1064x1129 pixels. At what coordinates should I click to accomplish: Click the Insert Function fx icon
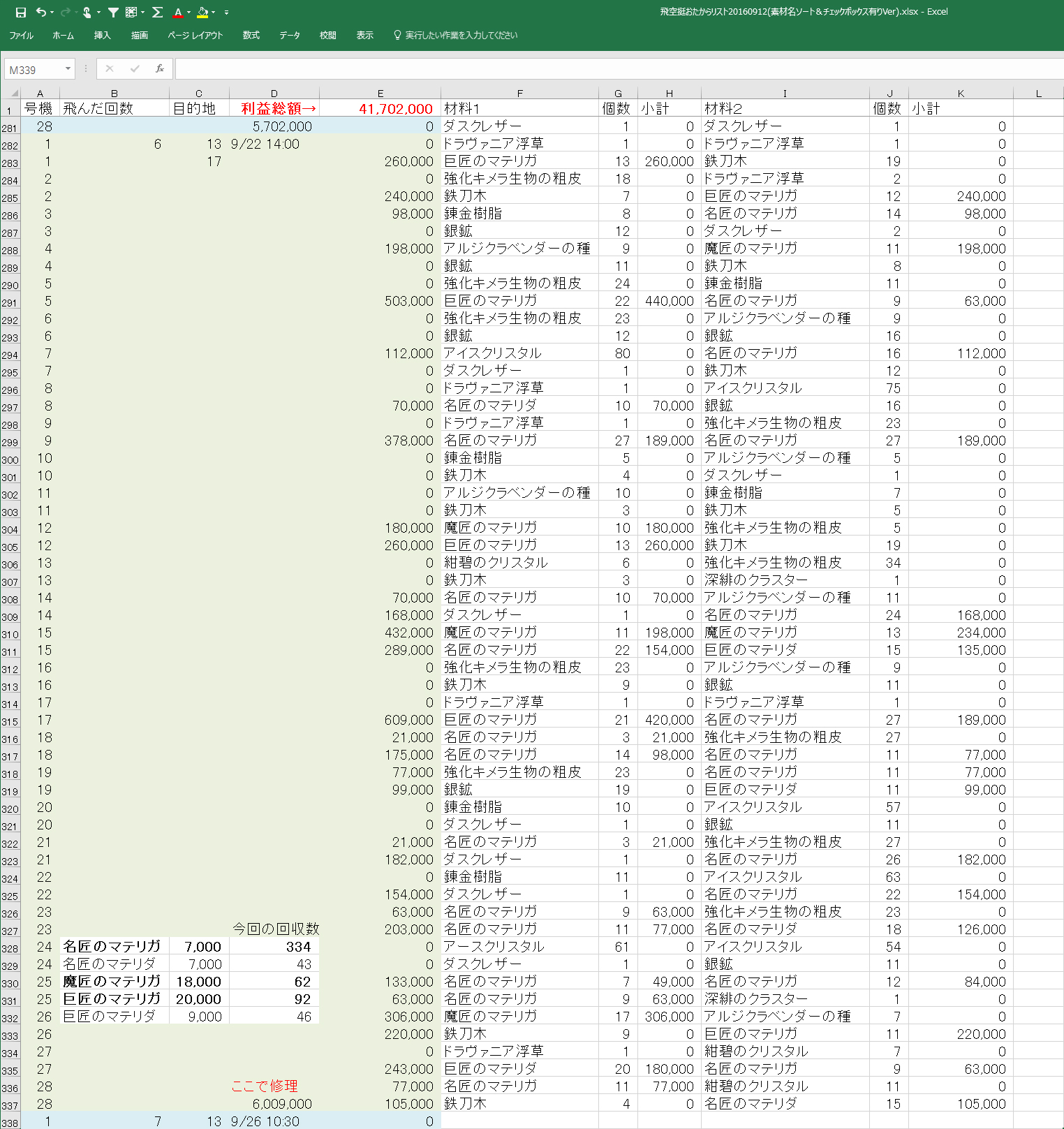[160, 68]
